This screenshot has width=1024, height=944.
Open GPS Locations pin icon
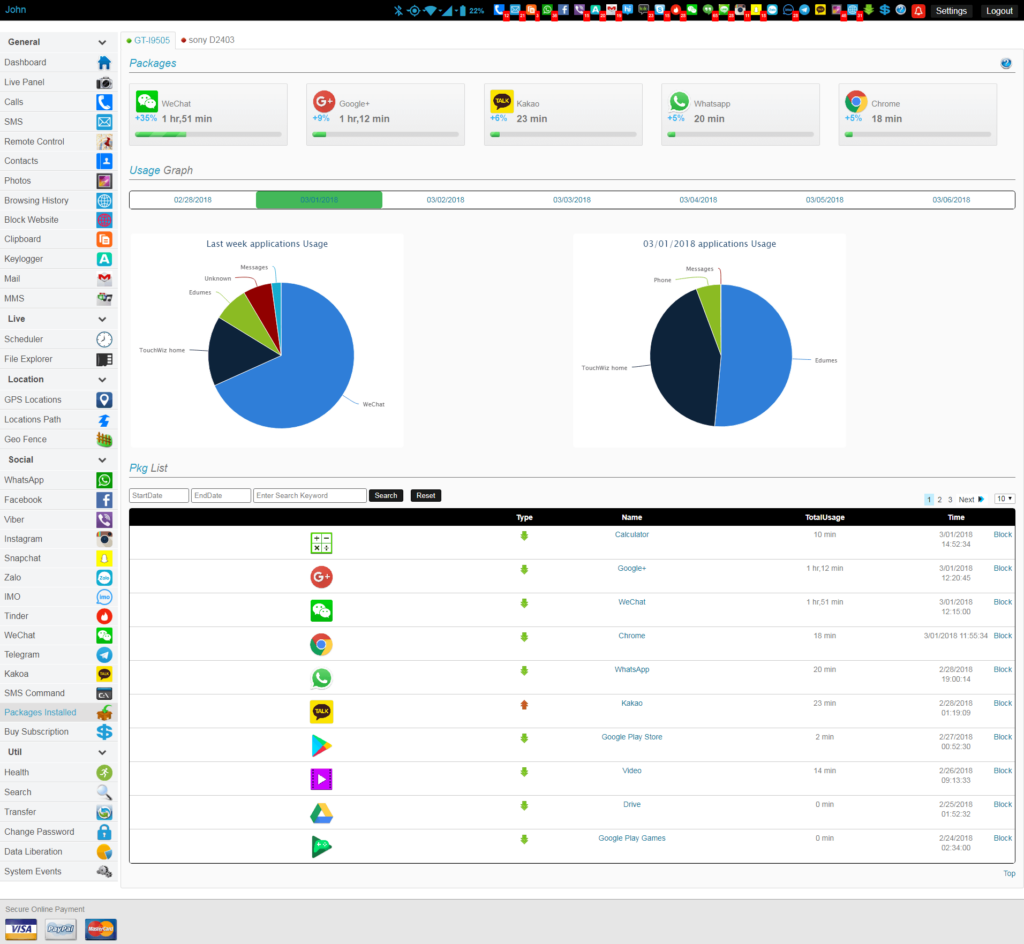point(104,400)
